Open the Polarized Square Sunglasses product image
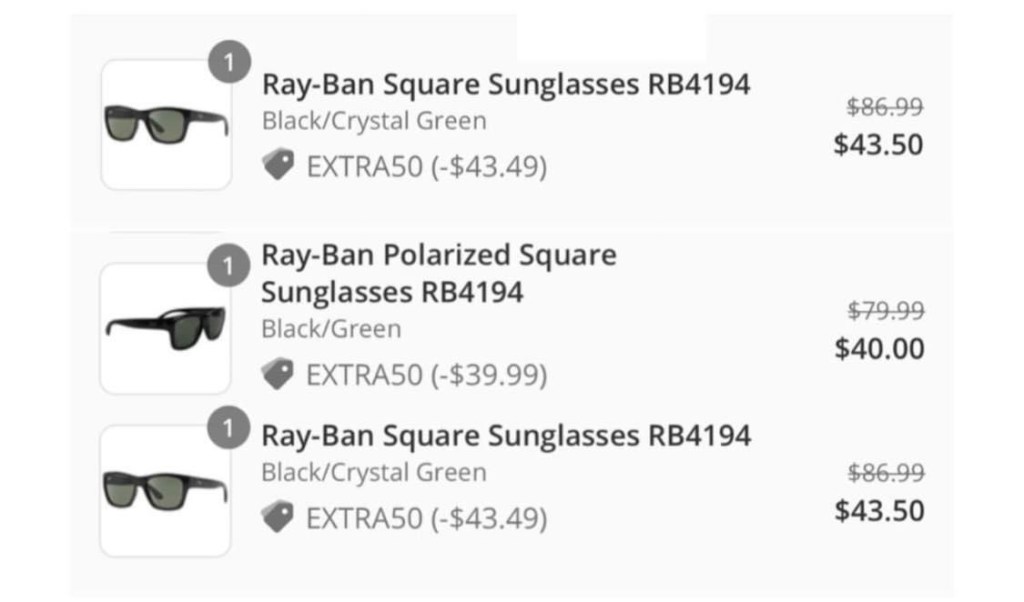Image resolution: width=1024 pixels, height=602 pixels. tap(166, 328)
